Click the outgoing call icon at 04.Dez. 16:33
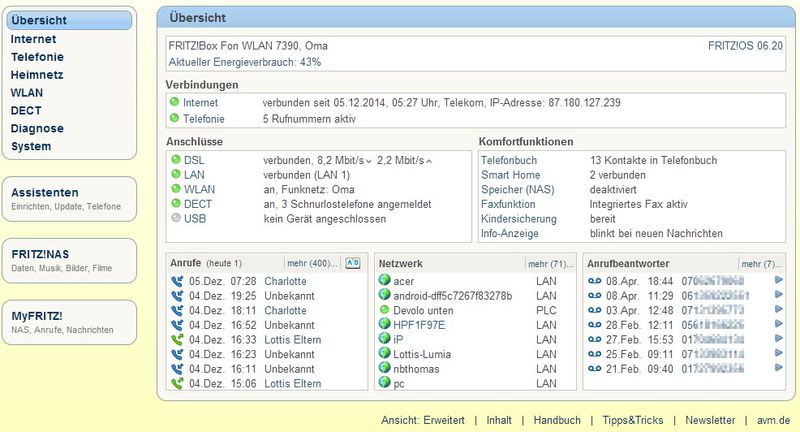Image resolution: width=800 pixels, height=432 pixels. 177,340
